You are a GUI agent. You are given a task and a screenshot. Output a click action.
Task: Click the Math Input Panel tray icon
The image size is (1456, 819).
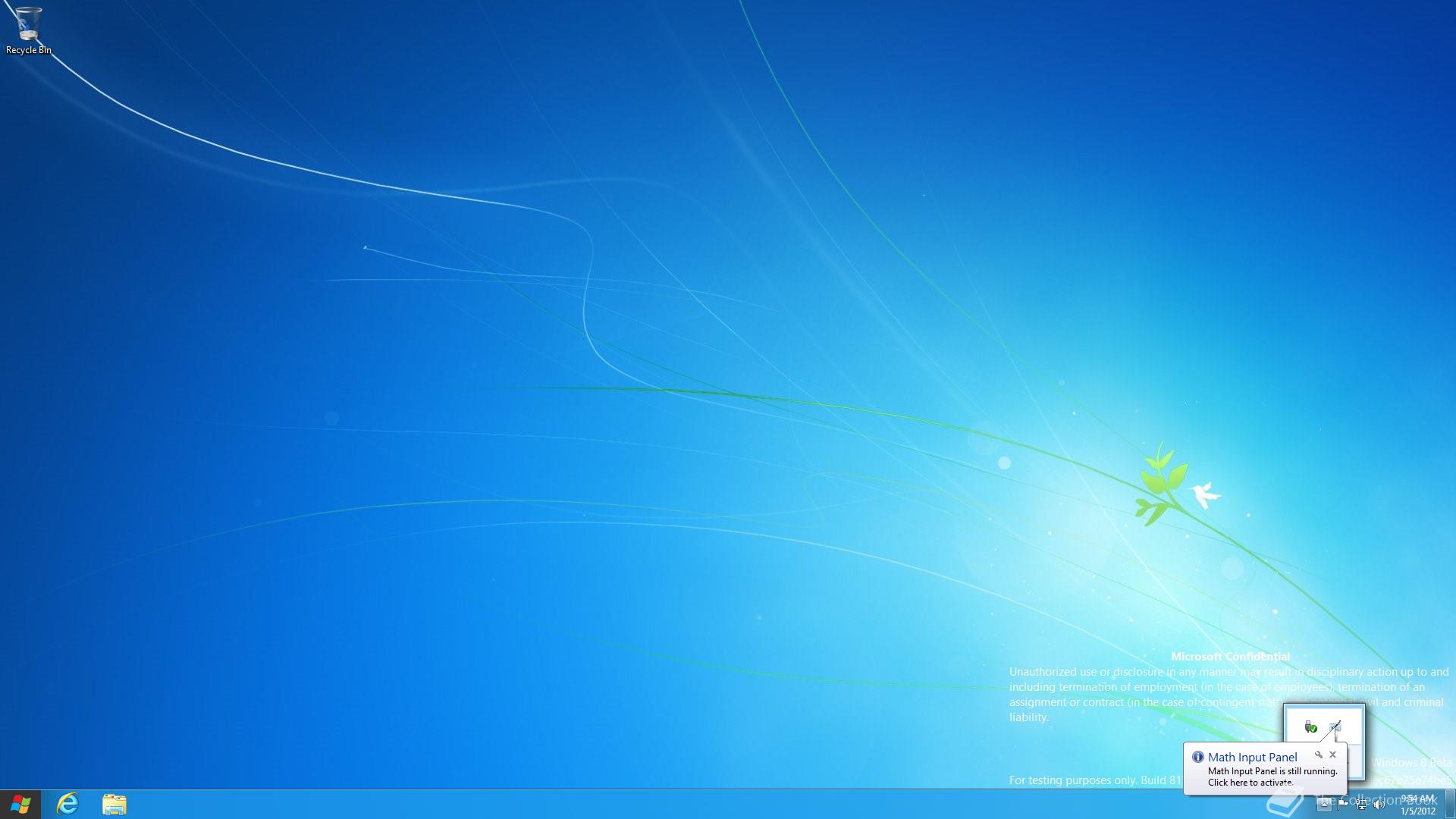click(x=1335, y=727)
